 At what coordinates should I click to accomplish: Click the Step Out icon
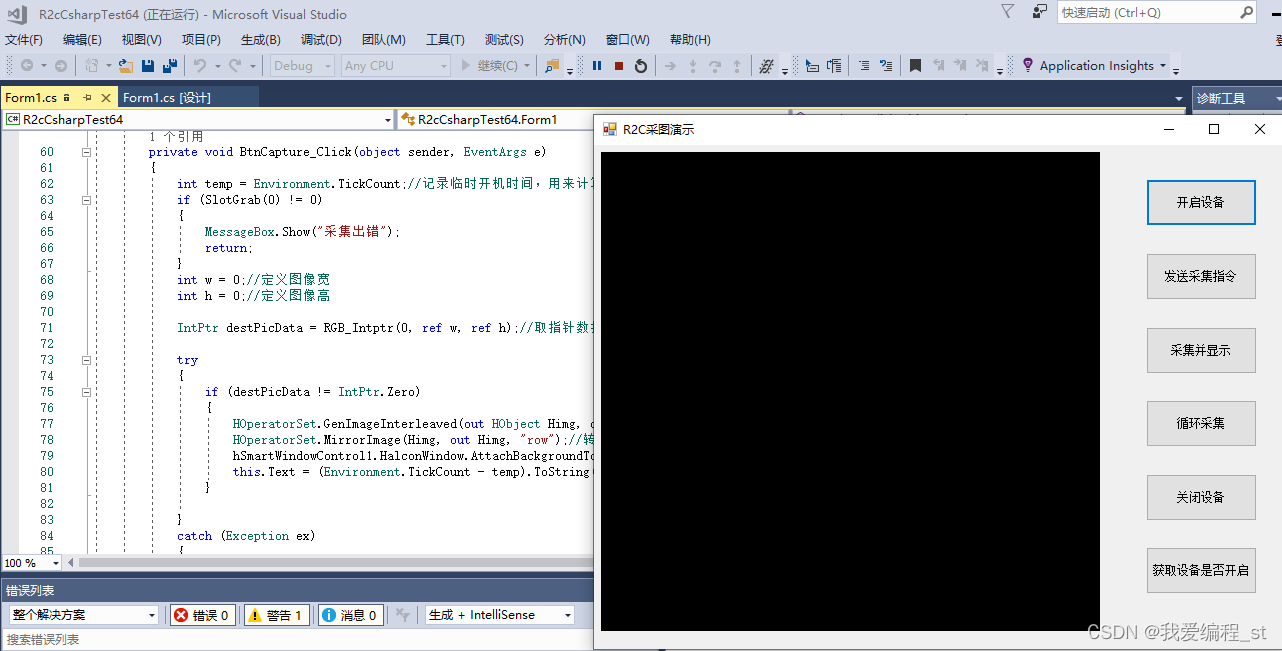coord(737,66)
